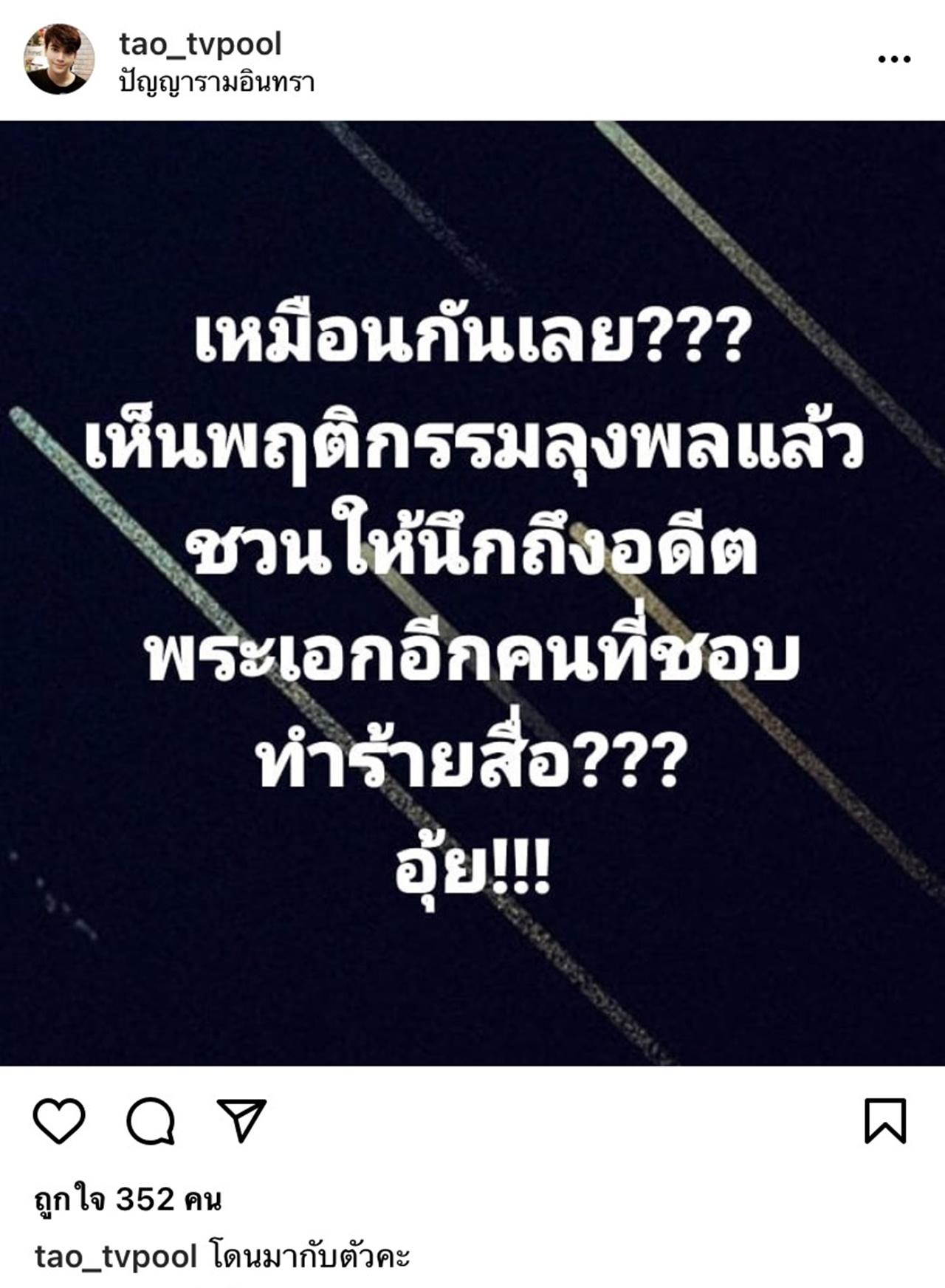Click the dark image area above เหมือนกันเลย???
The width and height of the screenshot is (945, 1288).
[x=472, y=214]
